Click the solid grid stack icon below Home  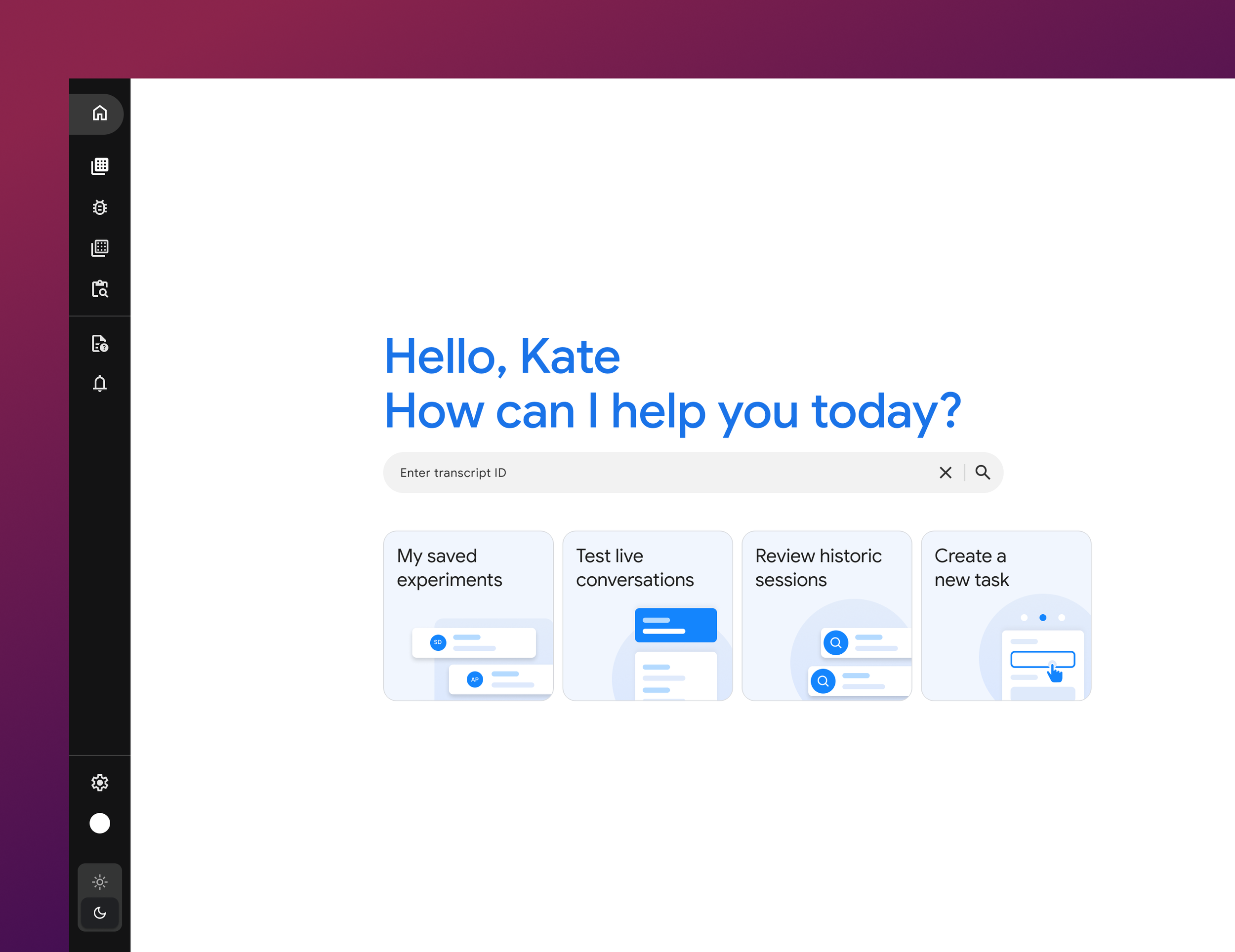[x=99, y=166]
